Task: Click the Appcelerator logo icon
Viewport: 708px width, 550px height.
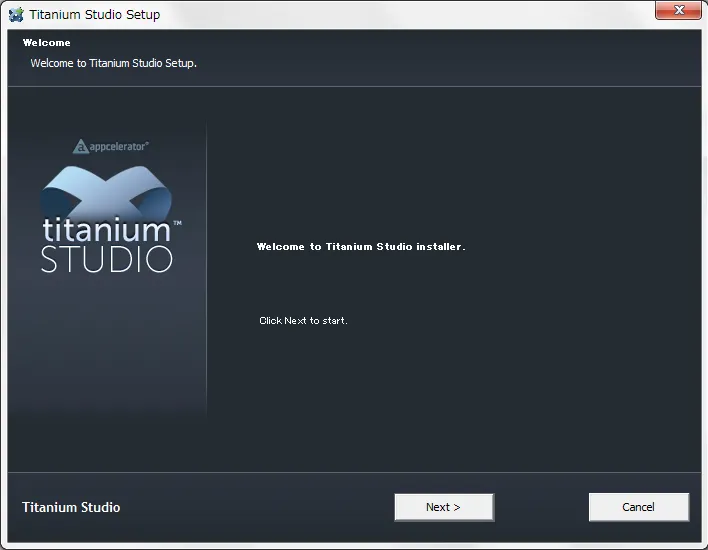Action: 81,146
